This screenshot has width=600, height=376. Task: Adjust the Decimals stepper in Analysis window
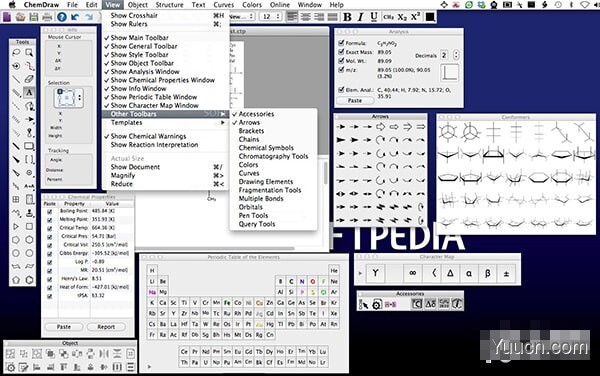pyautogui.click(x=456, y=55)
